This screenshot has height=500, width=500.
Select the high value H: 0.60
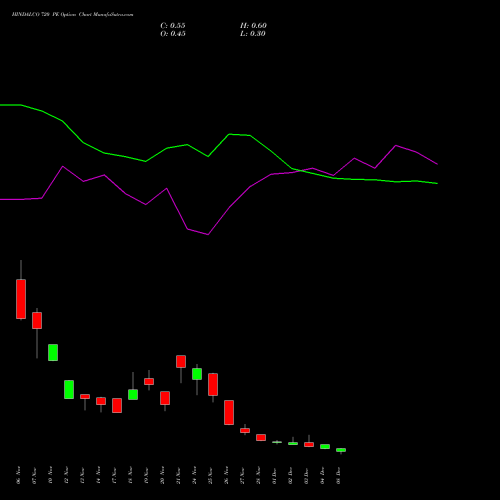pyautogui.click(x=253, y=26)
